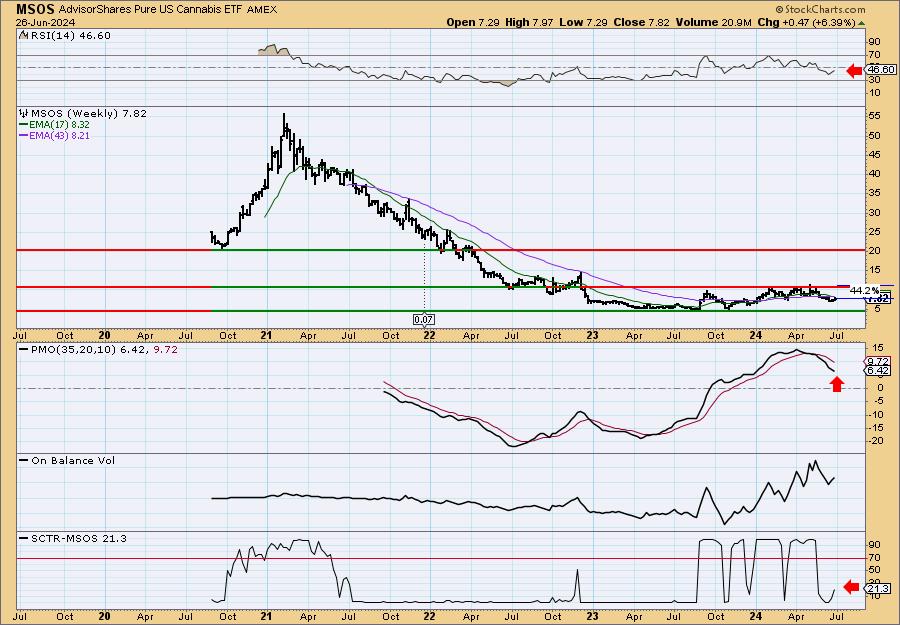Click the MSOS (Weekly) 7.82 legend

pos(88,114)
